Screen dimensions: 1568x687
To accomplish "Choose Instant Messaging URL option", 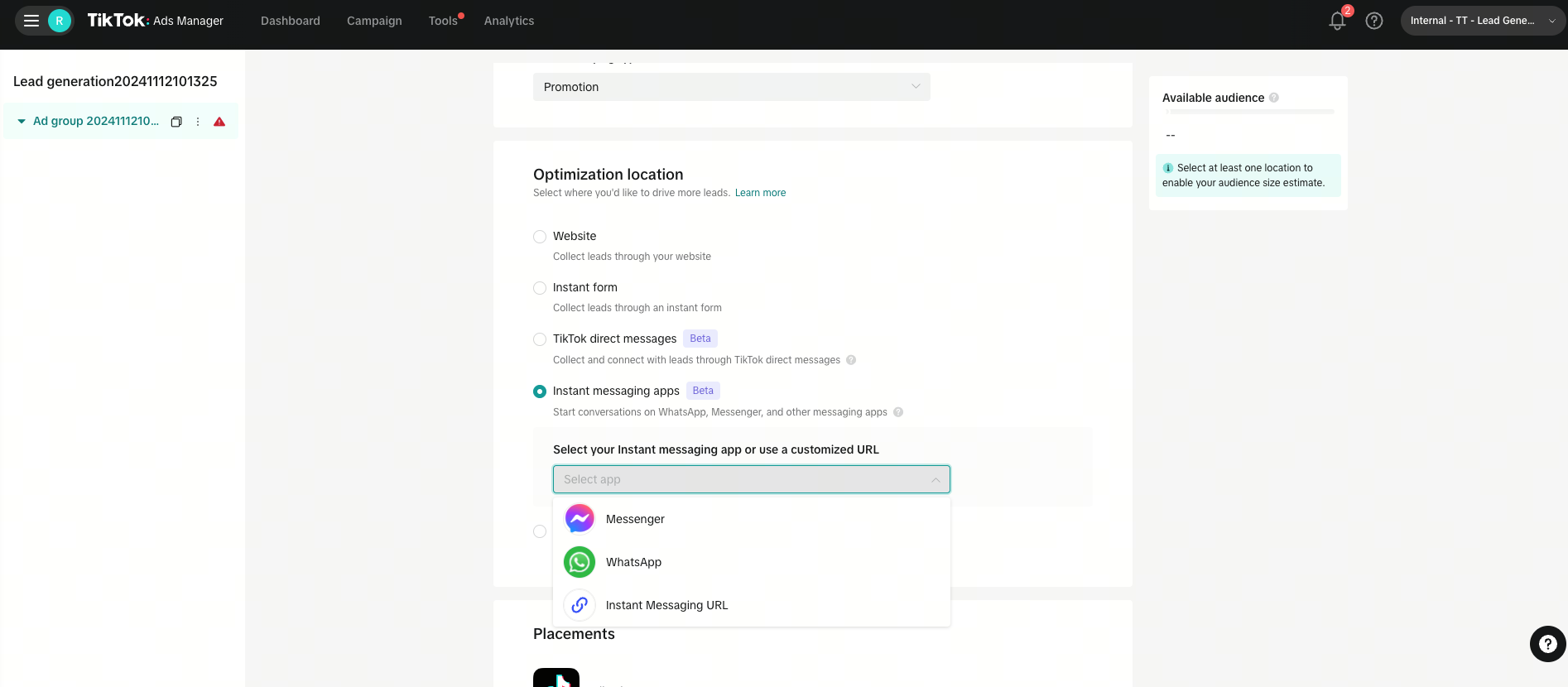I will click(x=752, y=605).
